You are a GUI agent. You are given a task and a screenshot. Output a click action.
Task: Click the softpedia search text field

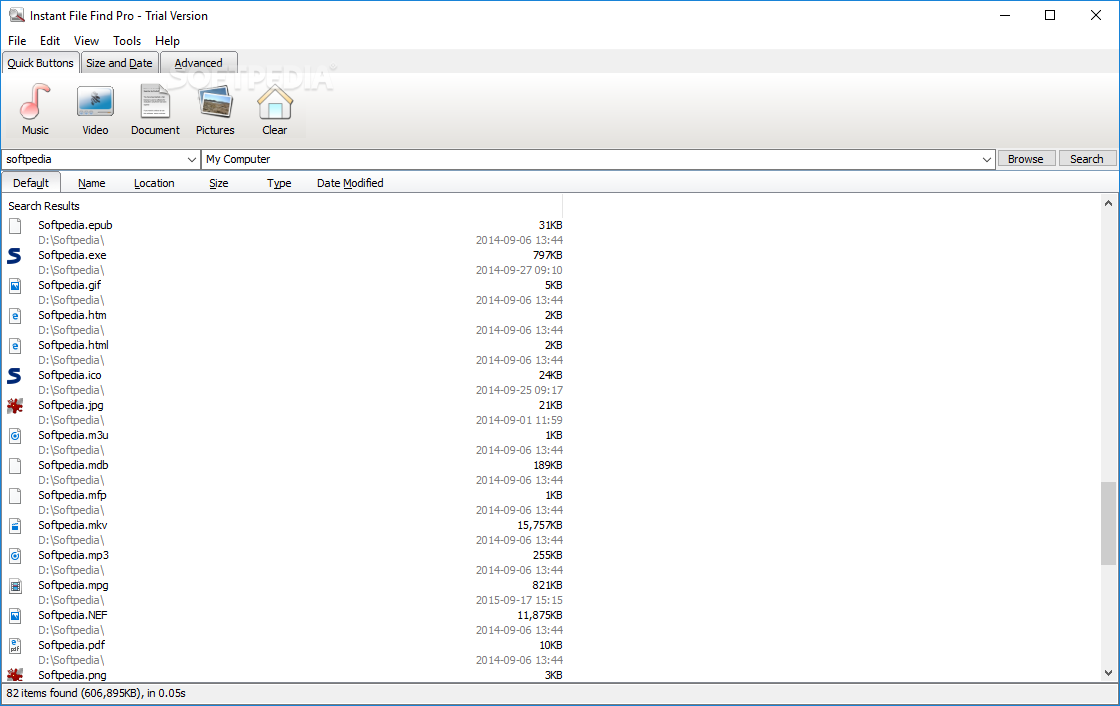click(x=93, y=159)
